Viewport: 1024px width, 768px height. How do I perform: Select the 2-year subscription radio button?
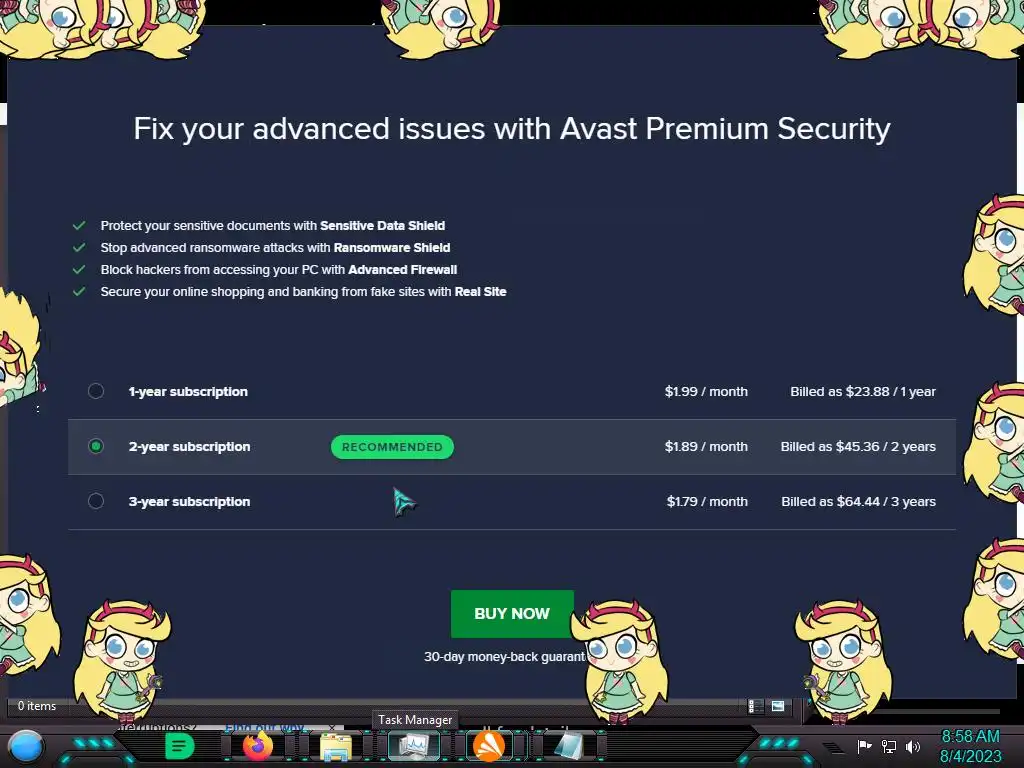click(x=96, y=446)
